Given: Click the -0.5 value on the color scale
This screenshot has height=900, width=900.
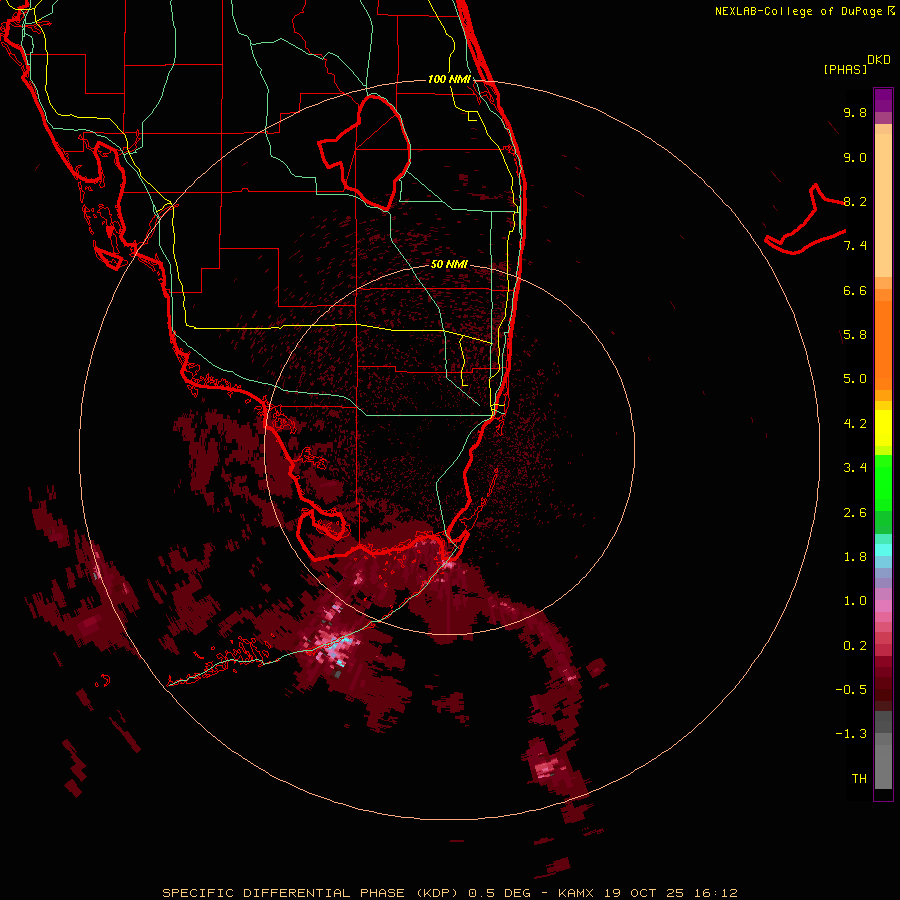Looking at the screenshot, I should tap(851, 690).
